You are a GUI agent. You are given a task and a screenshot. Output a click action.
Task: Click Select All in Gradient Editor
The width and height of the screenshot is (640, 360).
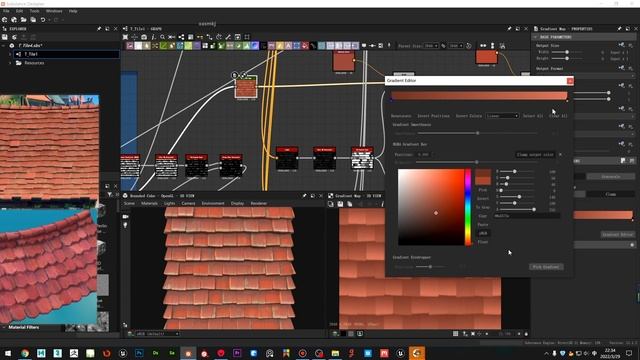[x=533, y=116]
